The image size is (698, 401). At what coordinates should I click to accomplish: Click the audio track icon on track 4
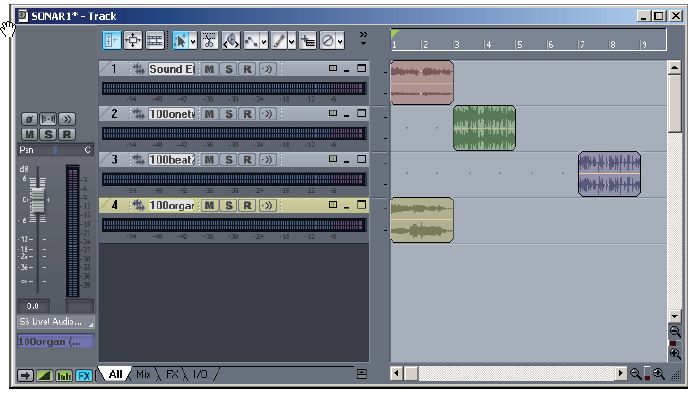[138, 205]
